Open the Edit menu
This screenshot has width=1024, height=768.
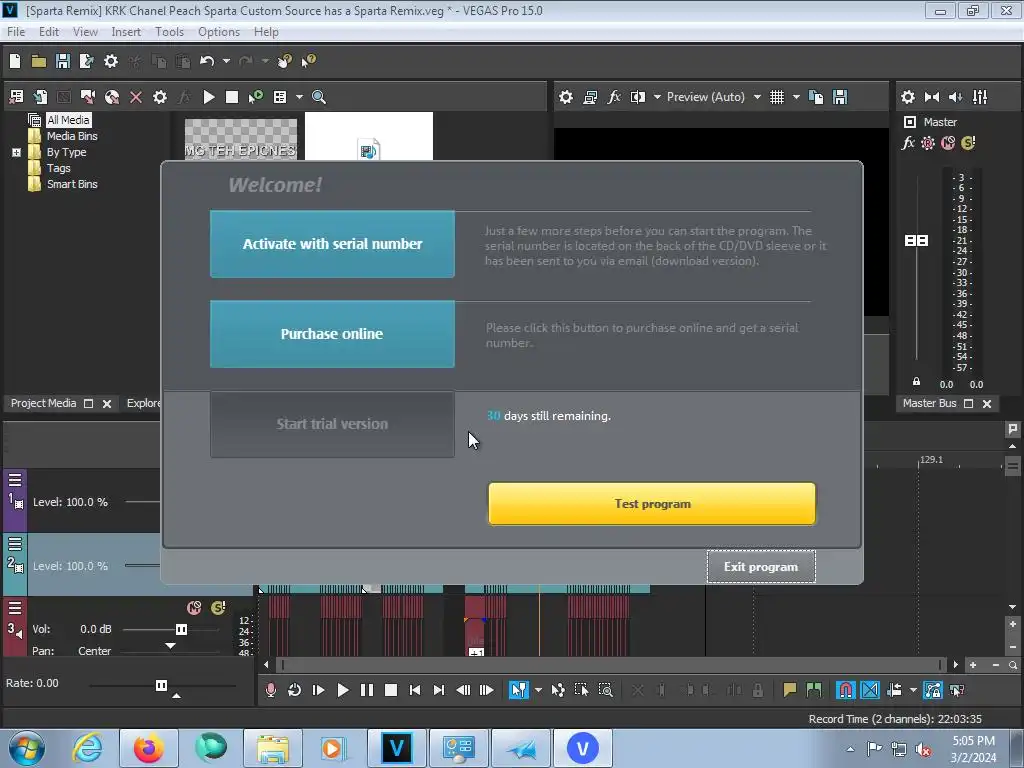click(x=48, y=32)
